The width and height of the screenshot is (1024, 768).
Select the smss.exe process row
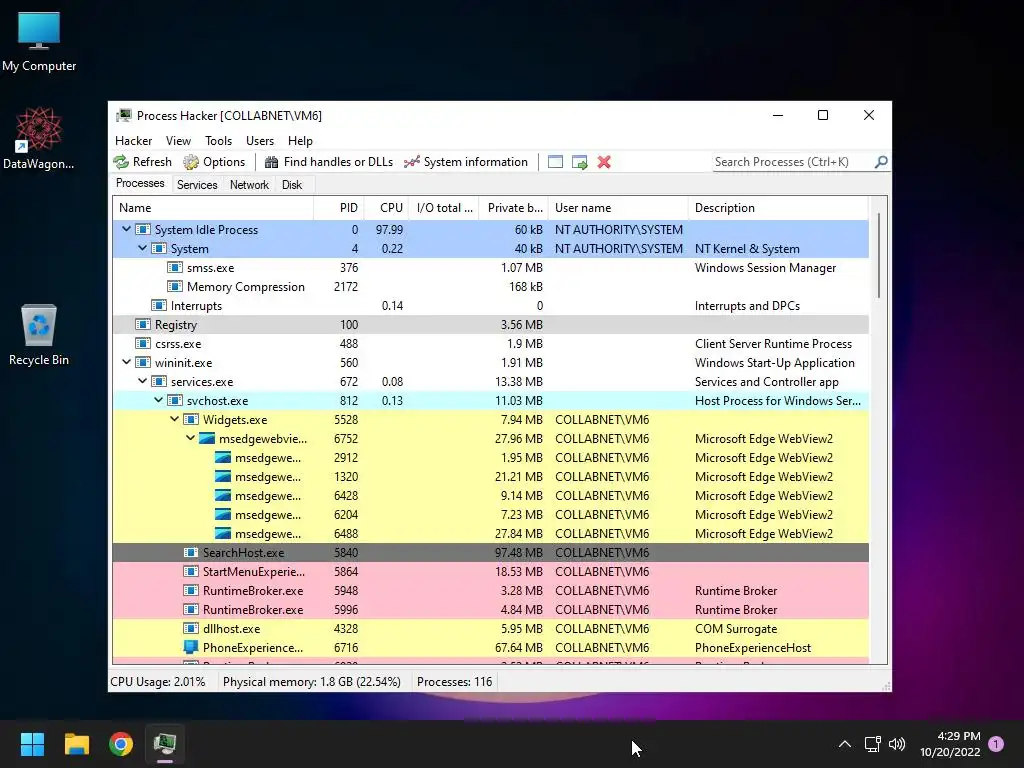click(491, 268)
